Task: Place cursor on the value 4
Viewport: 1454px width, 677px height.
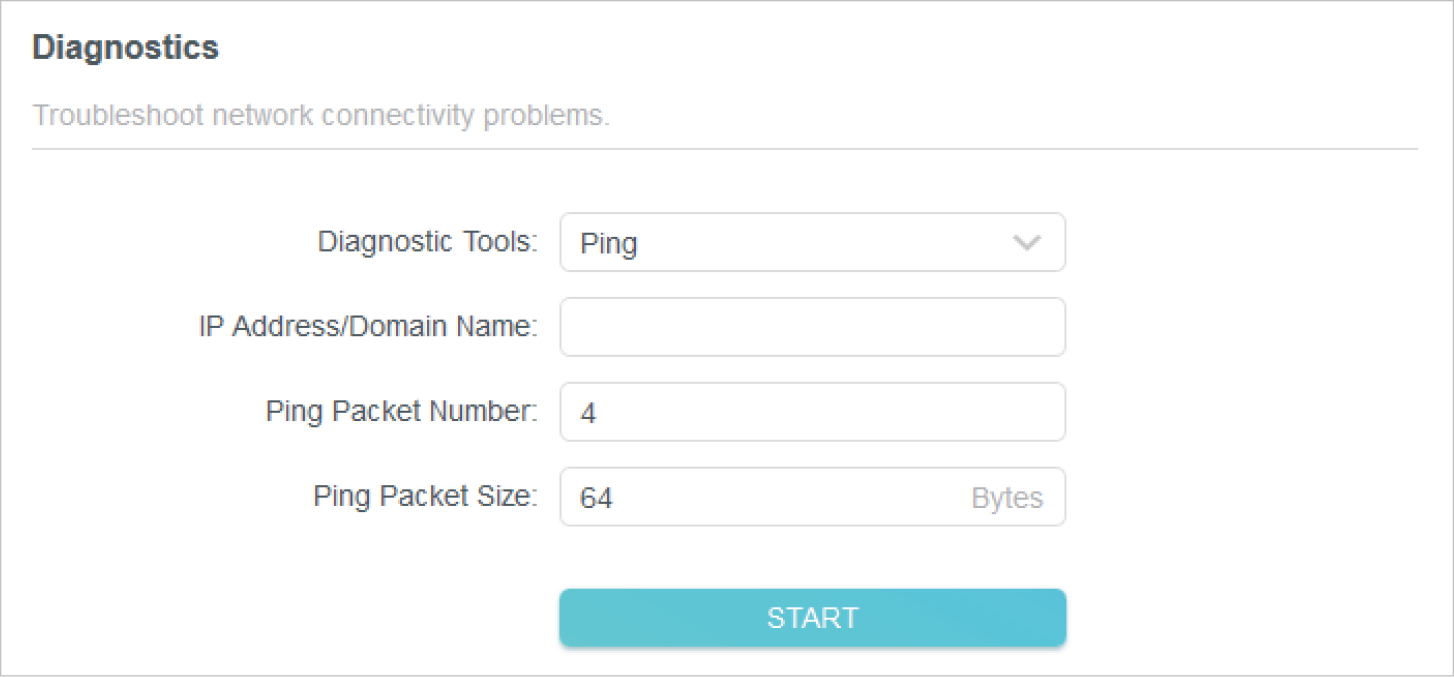Action: point(588,413)
